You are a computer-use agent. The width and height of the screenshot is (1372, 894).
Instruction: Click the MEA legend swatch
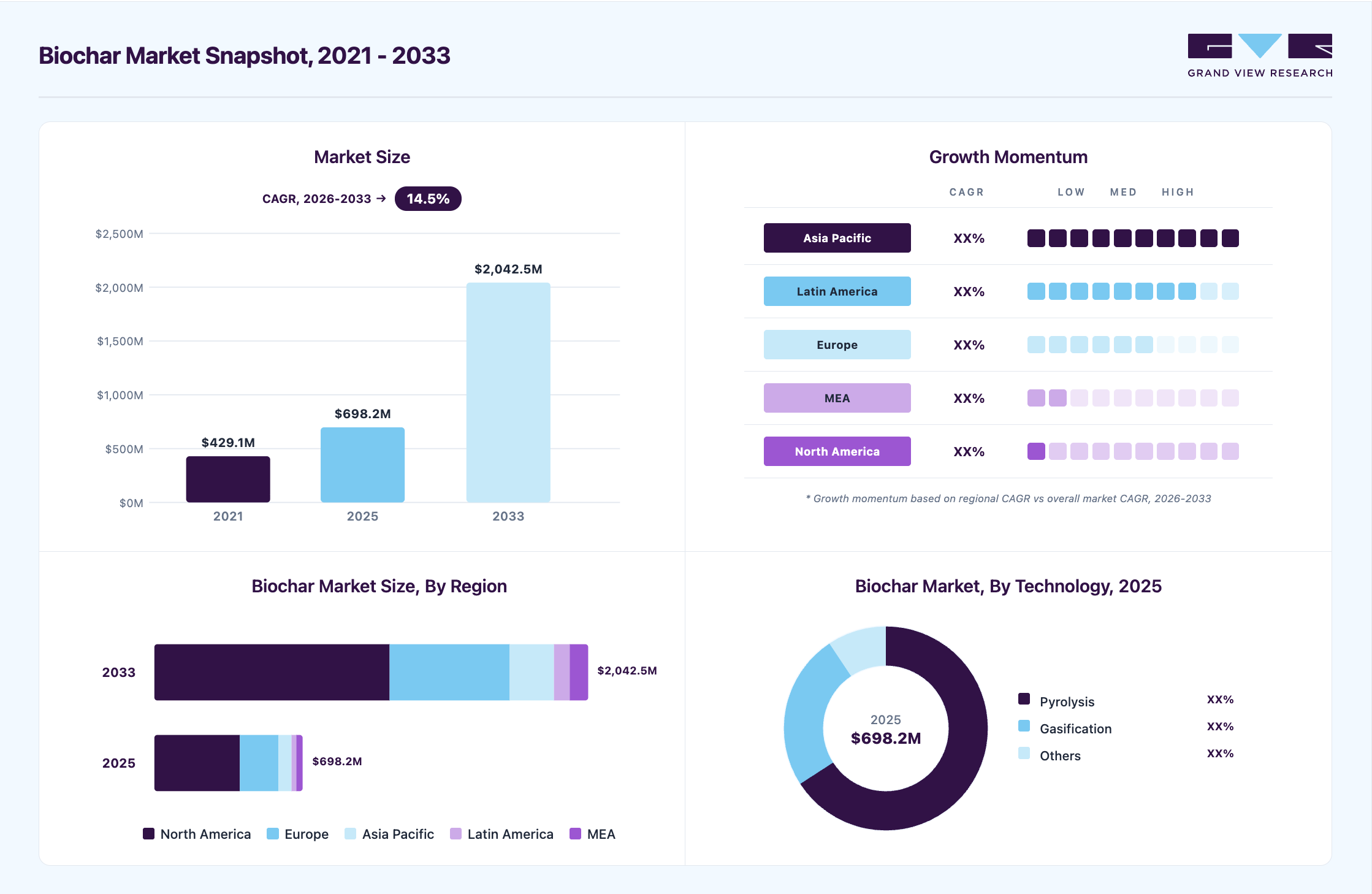[575, 833]
